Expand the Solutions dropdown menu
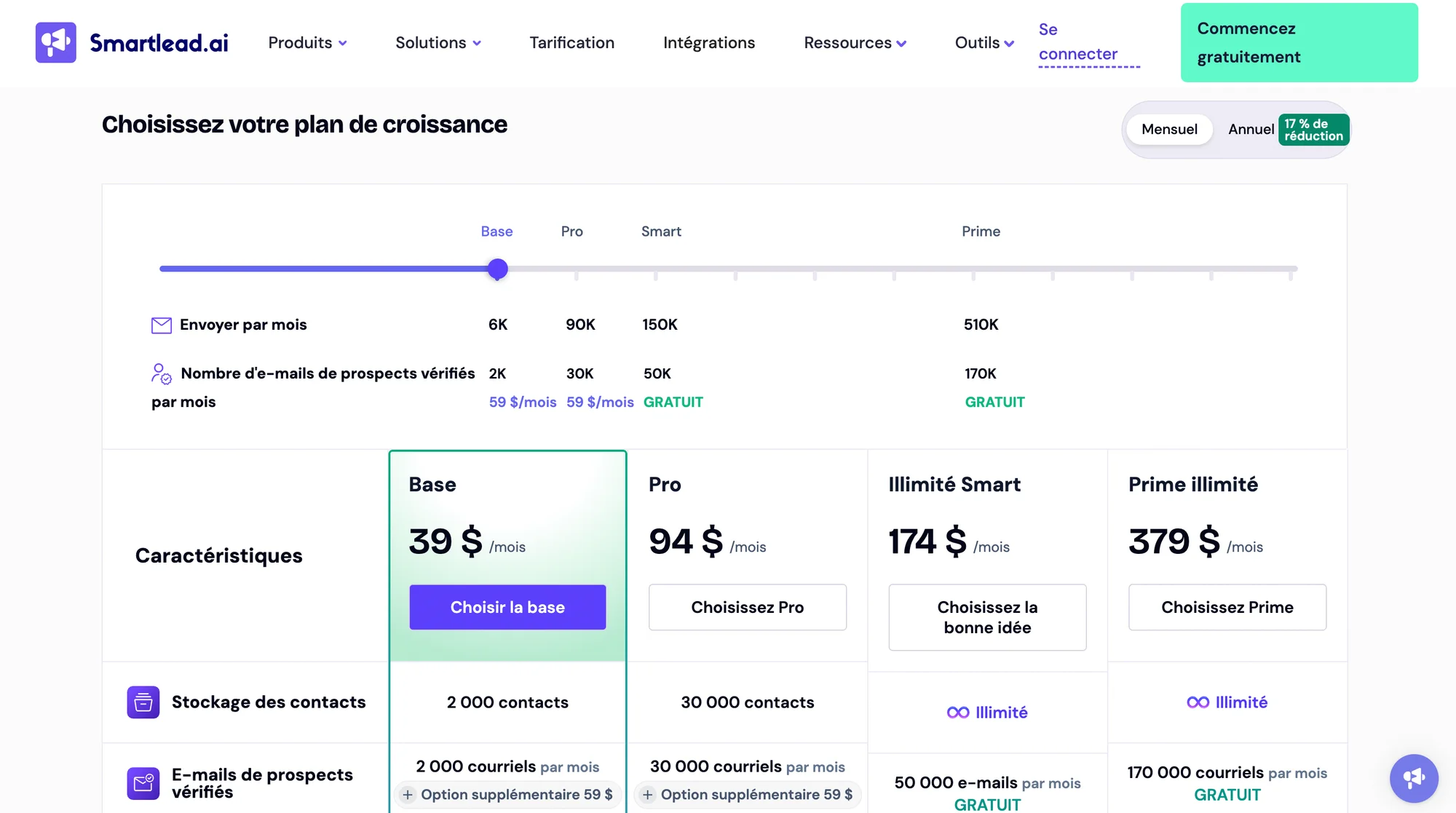This screenshot has width=1456, height=813. (x=438, y=43)
